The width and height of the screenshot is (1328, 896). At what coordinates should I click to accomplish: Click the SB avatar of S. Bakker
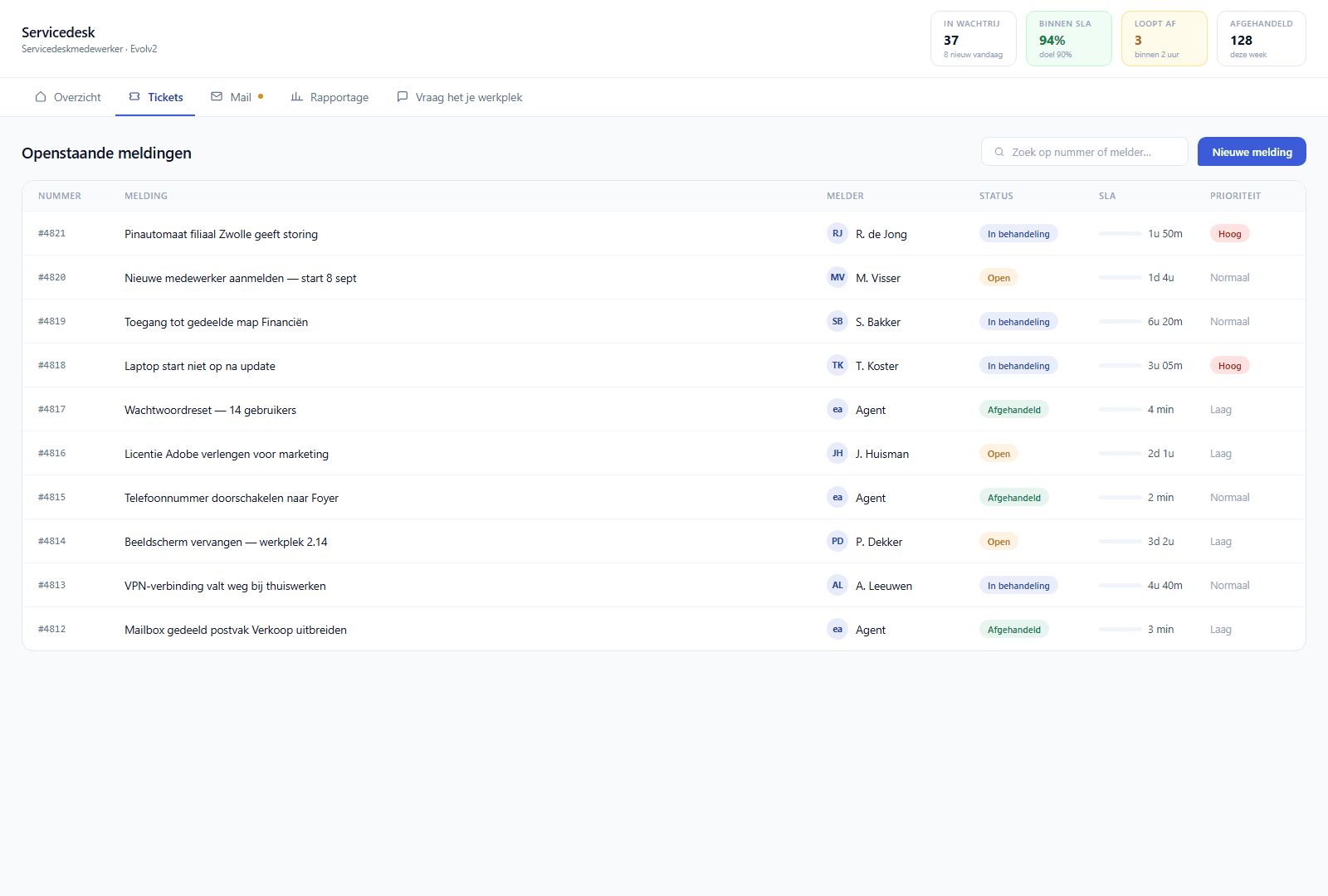click(837, 321)
